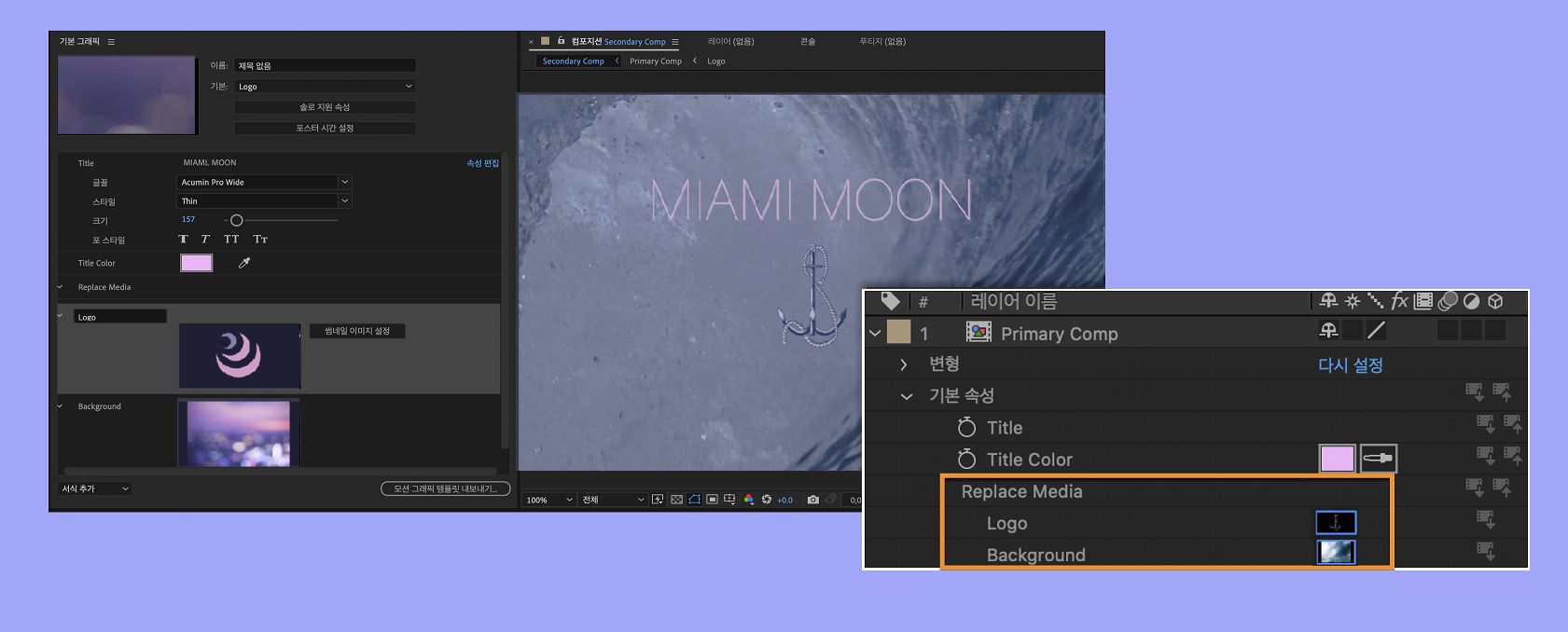Open the 푸티지 (없음) panel tab
Screen dimensions: 1568x632
pyautogui.click(x=882, y=42)
